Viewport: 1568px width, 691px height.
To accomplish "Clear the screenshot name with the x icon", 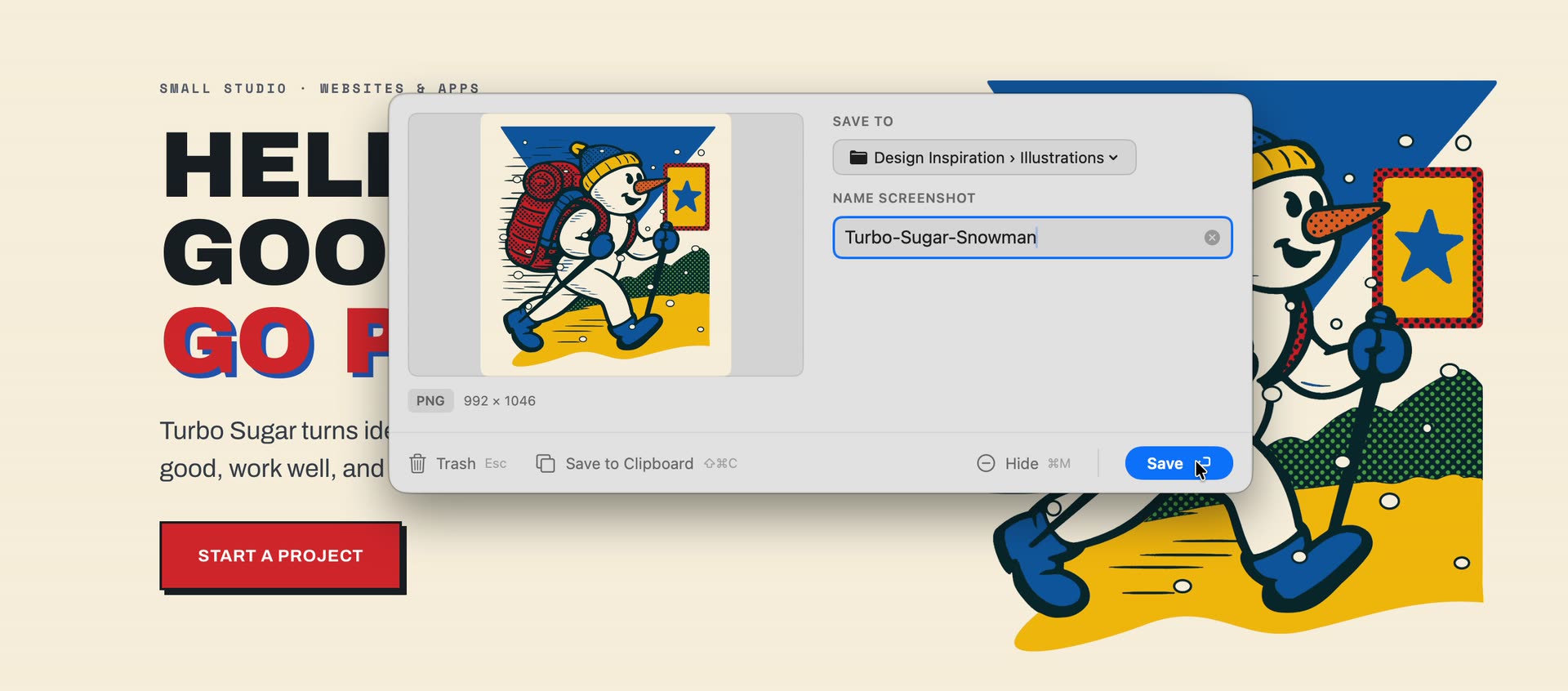I will [1212, 238].
